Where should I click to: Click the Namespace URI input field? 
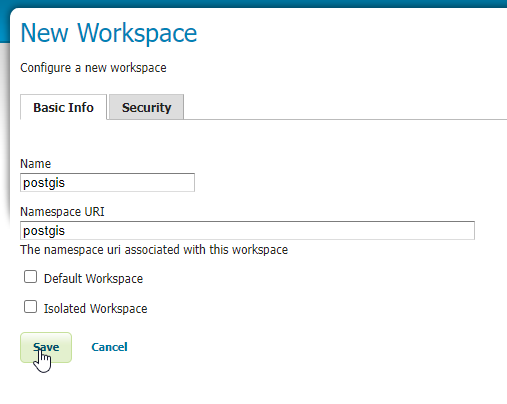point(247,230)
